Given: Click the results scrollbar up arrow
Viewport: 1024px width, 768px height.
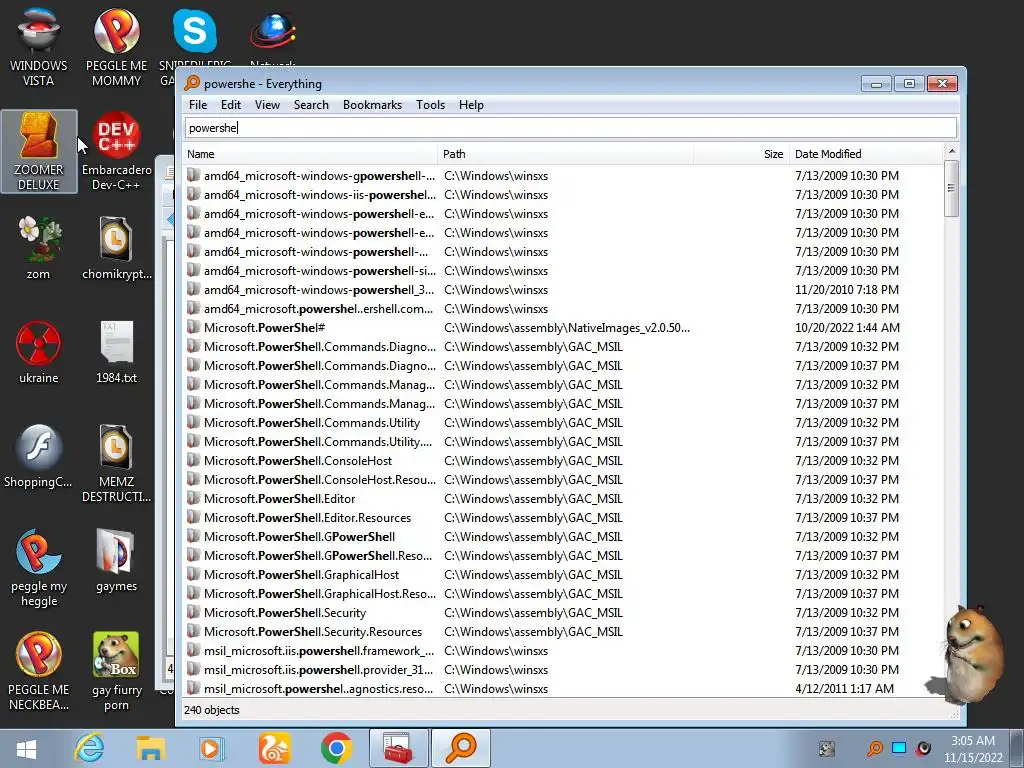Looking at the screenshot, I should tap(952, 152).
